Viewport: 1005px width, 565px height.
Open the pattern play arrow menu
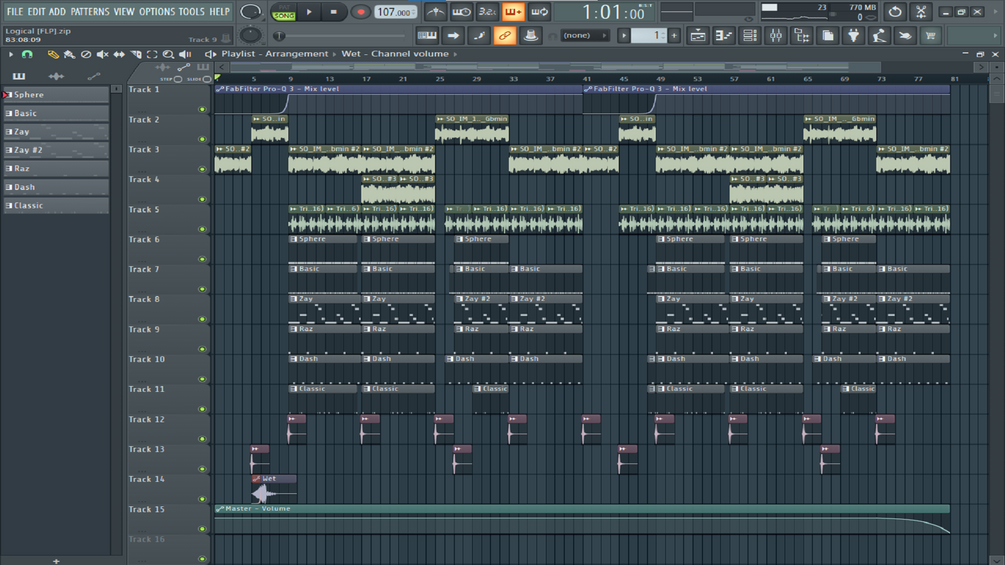(624, 36)
